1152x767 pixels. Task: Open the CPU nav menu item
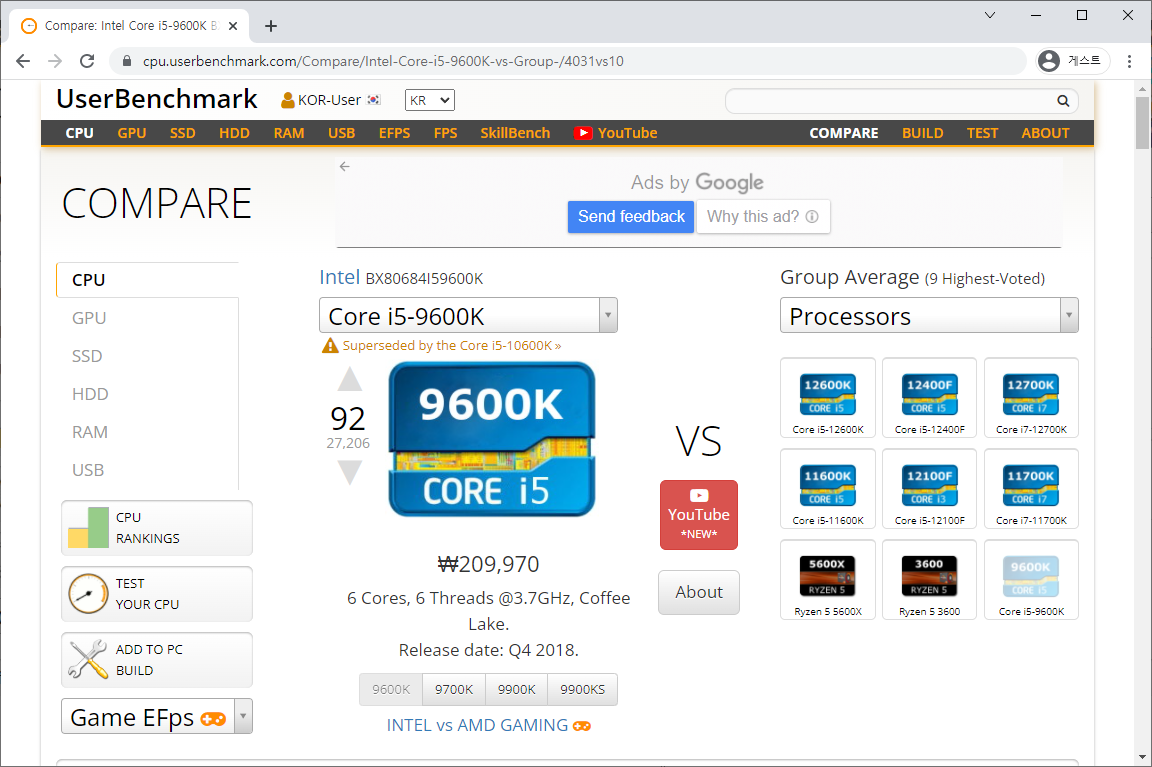point(79,133)
